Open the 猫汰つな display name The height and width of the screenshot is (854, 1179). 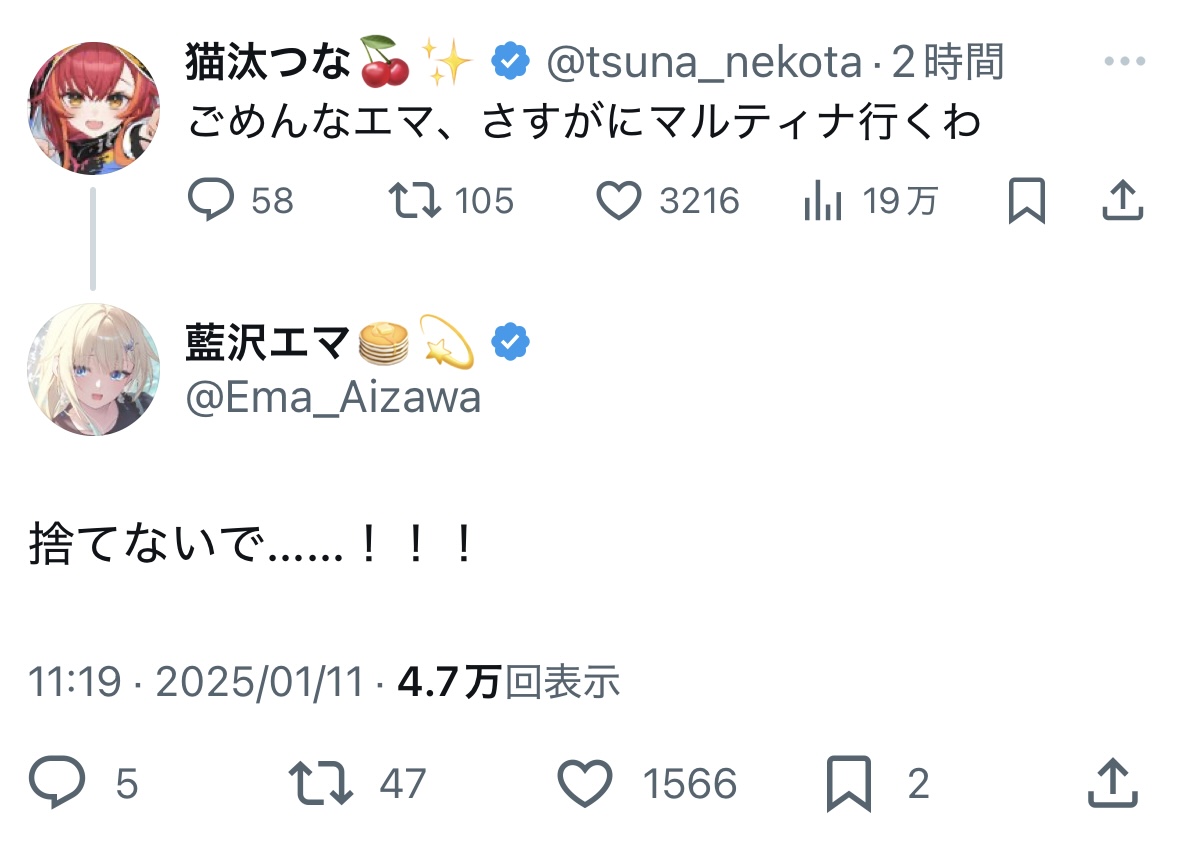pyautogui.click(x=269, y=64)
